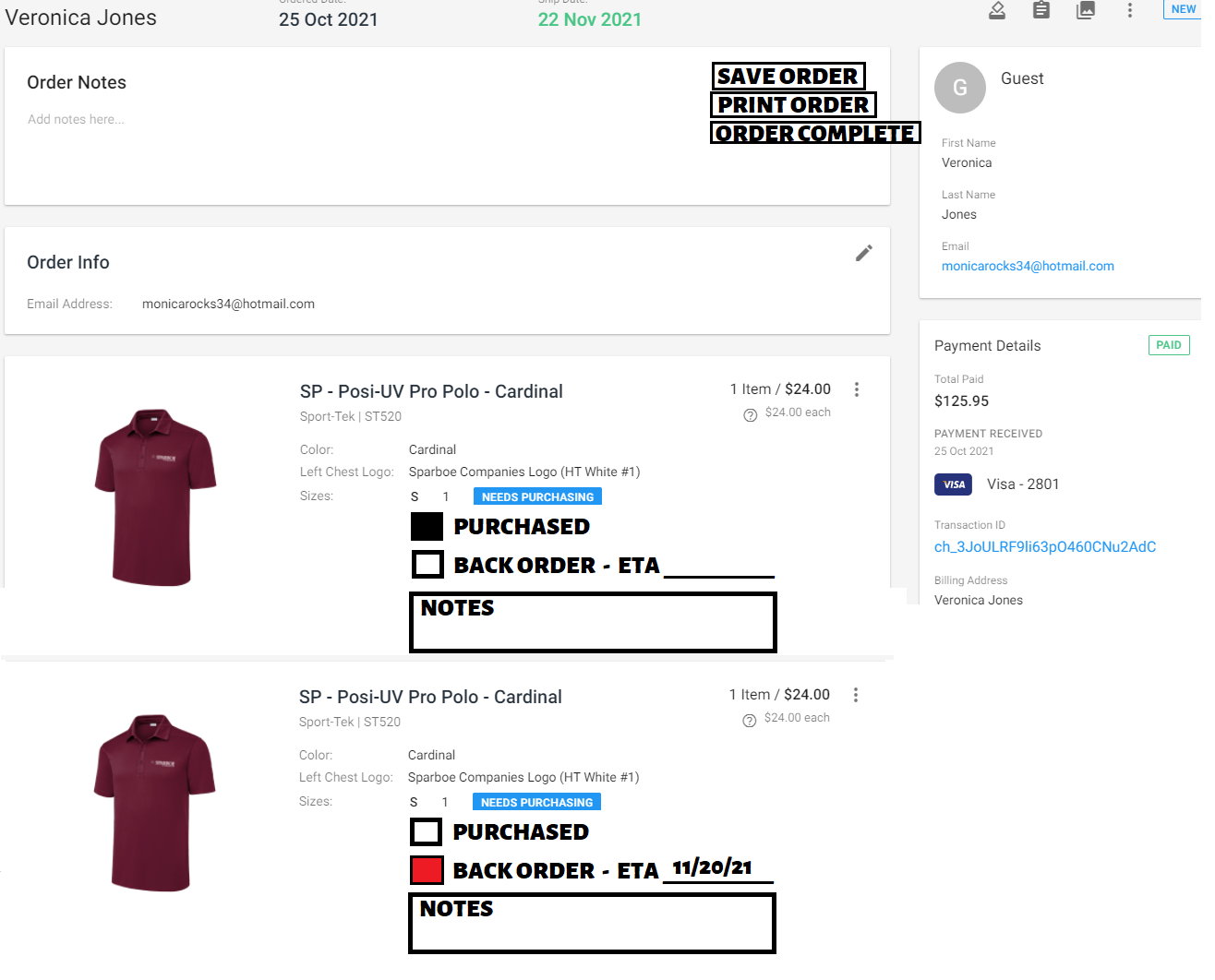Click the red BACK ORDER box, second polo
Viewport: 1215px width, 980px height.
coord(427,869)
